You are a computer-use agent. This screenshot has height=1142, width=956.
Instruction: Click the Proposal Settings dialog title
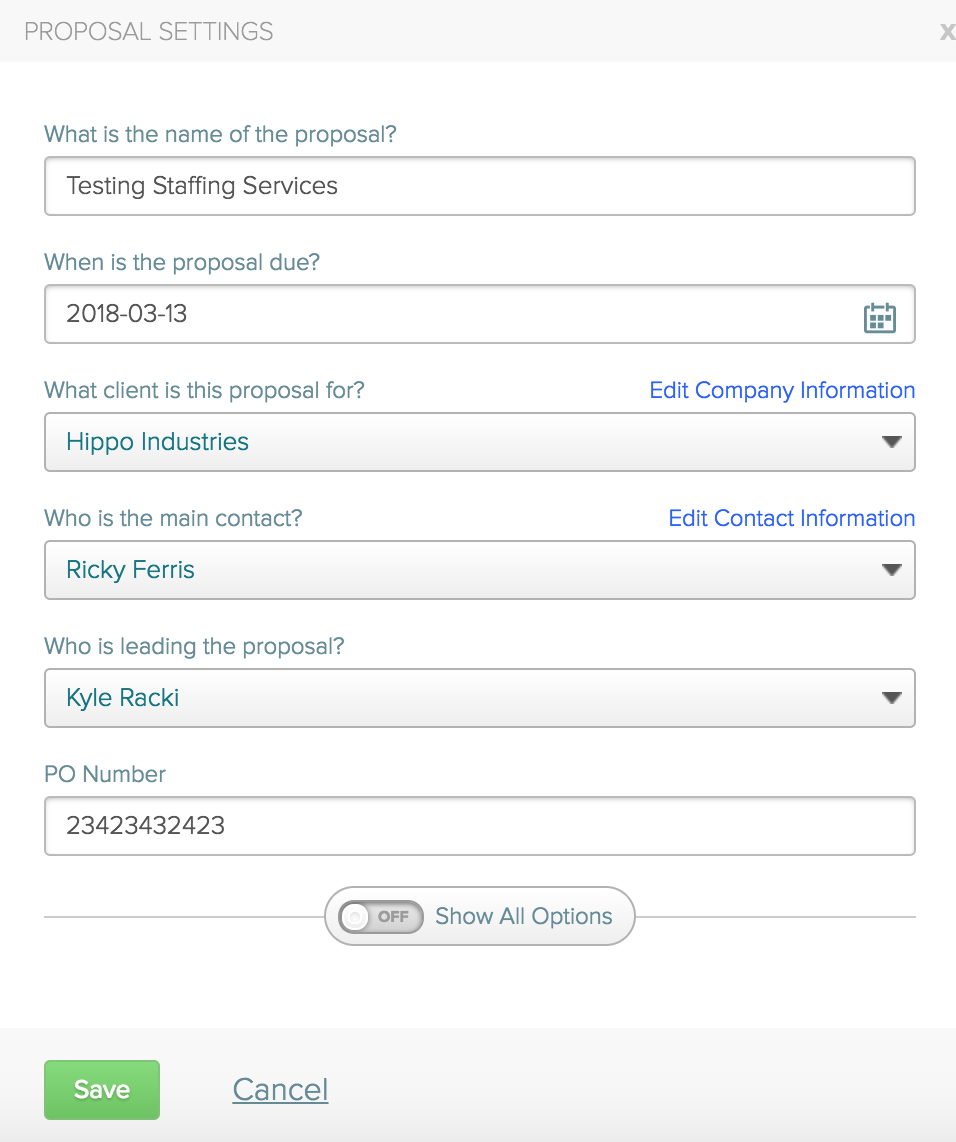pos(148,31)
